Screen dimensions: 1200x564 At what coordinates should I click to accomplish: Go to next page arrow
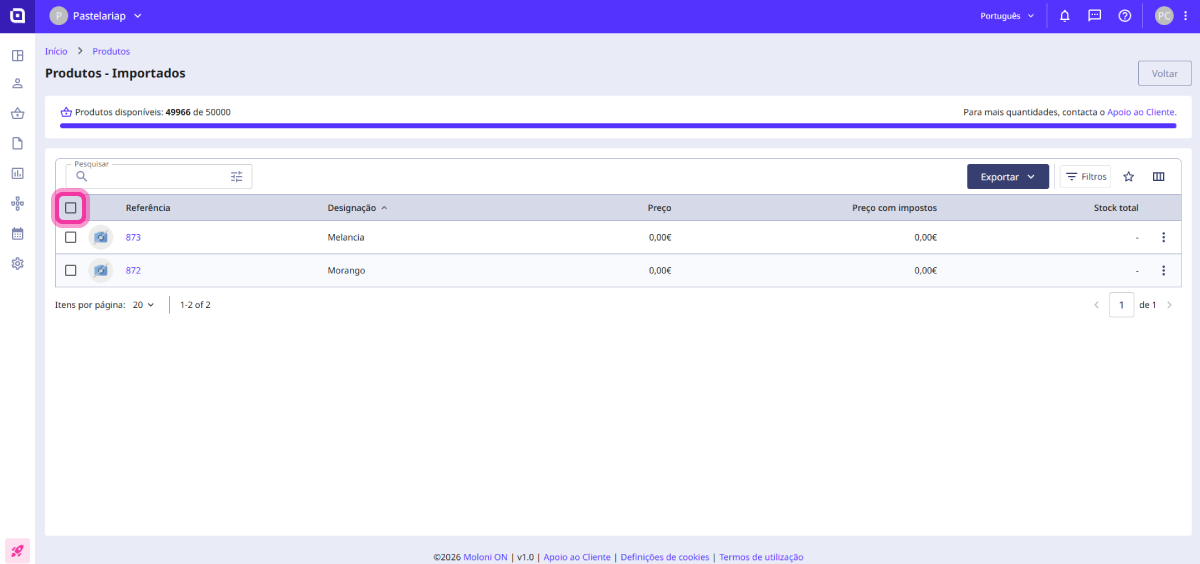(1169, 305)
